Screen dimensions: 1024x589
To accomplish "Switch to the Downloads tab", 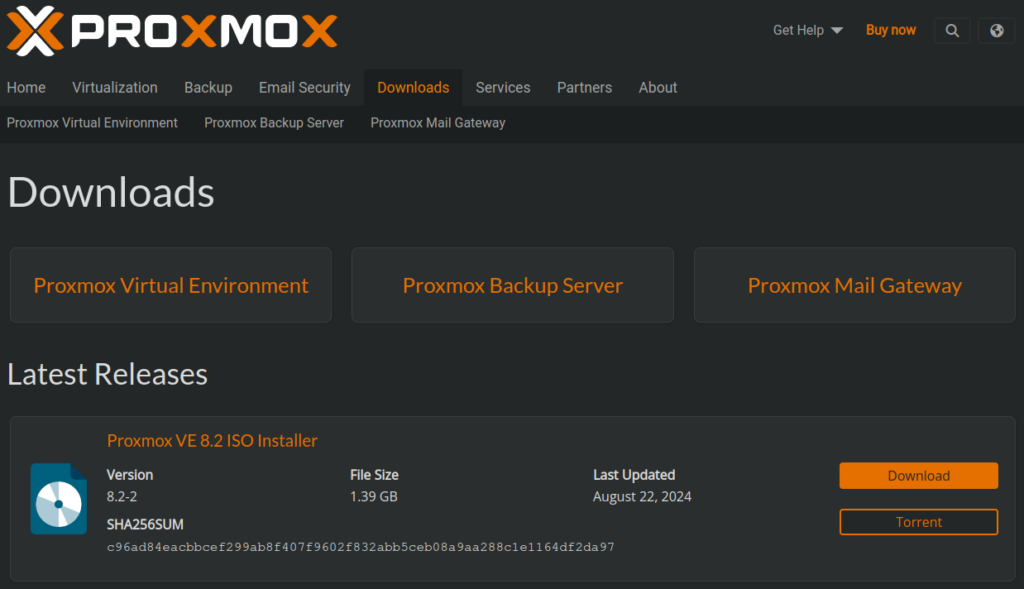I will pos(412,87).
